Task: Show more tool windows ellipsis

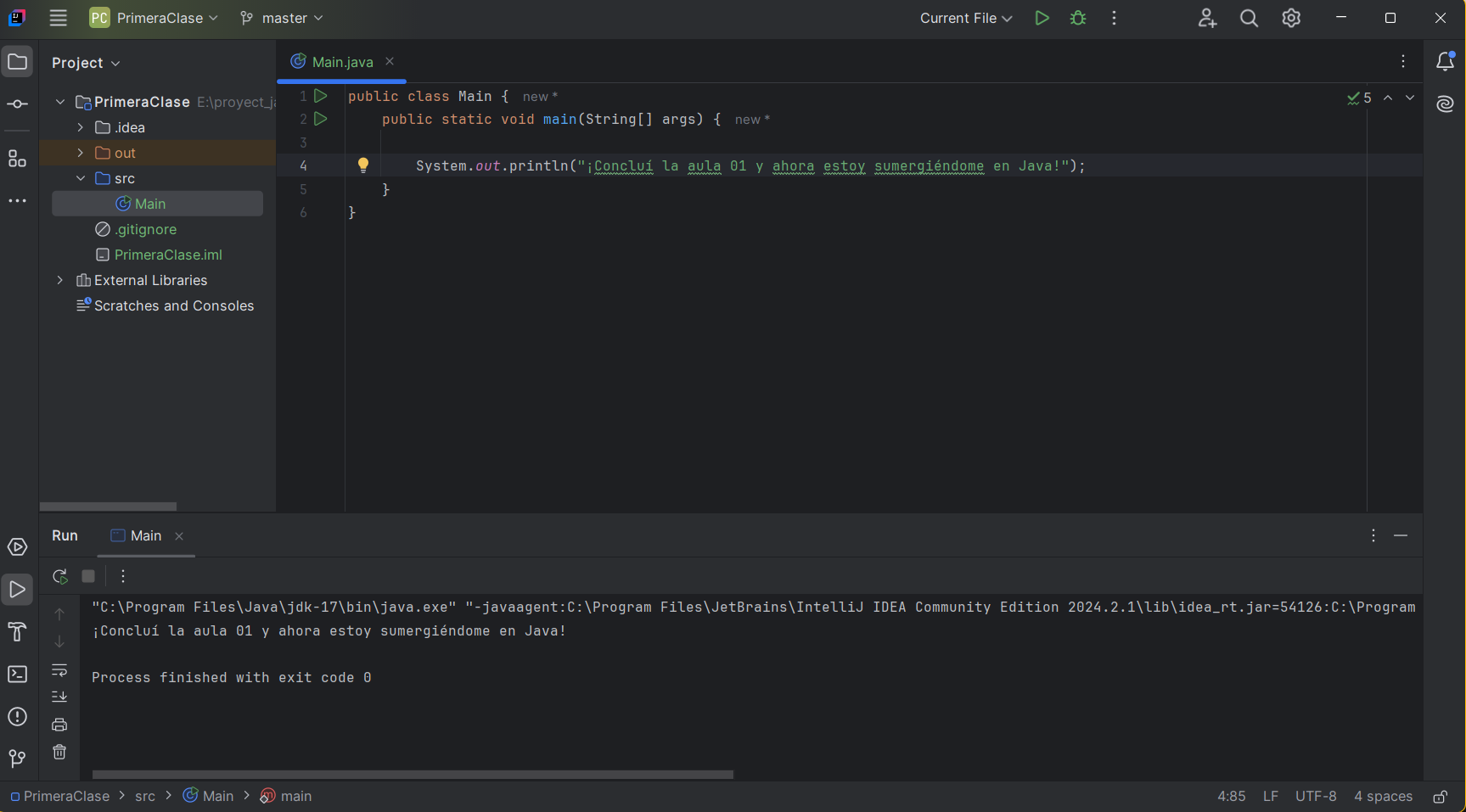Action: pos(17,201)
